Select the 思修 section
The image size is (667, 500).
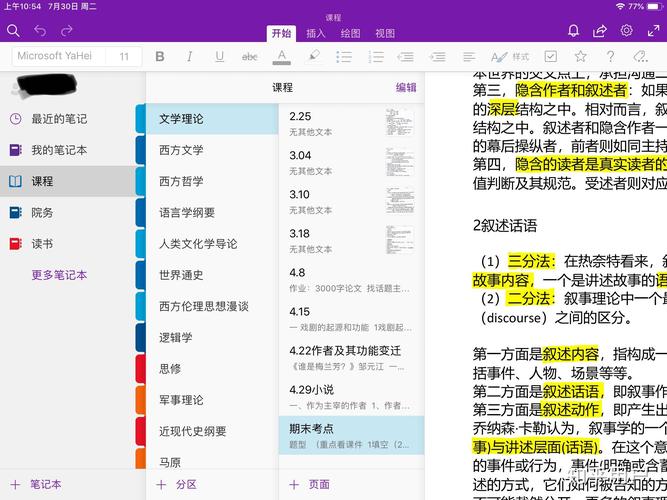(212, 369)
